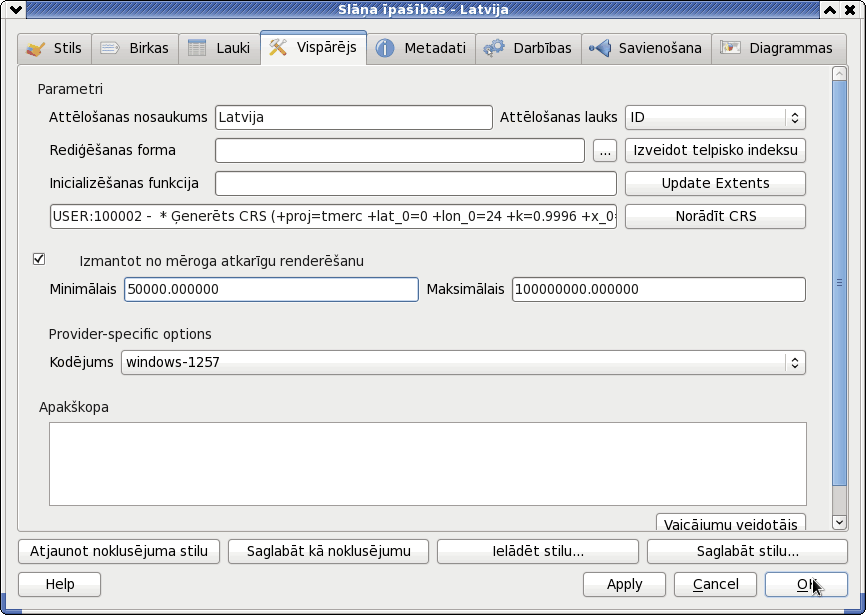The width and height of the screenshot is (866, 615).
Task: Click the Lauki table icon
Action: coord(197,48)
